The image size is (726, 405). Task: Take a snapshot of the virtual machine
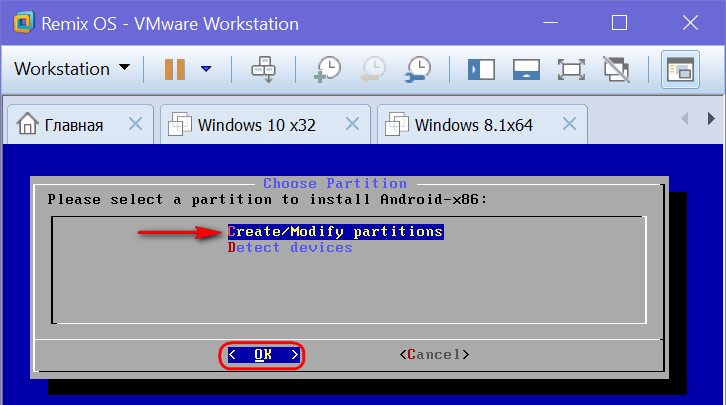[x=327, y=69]
